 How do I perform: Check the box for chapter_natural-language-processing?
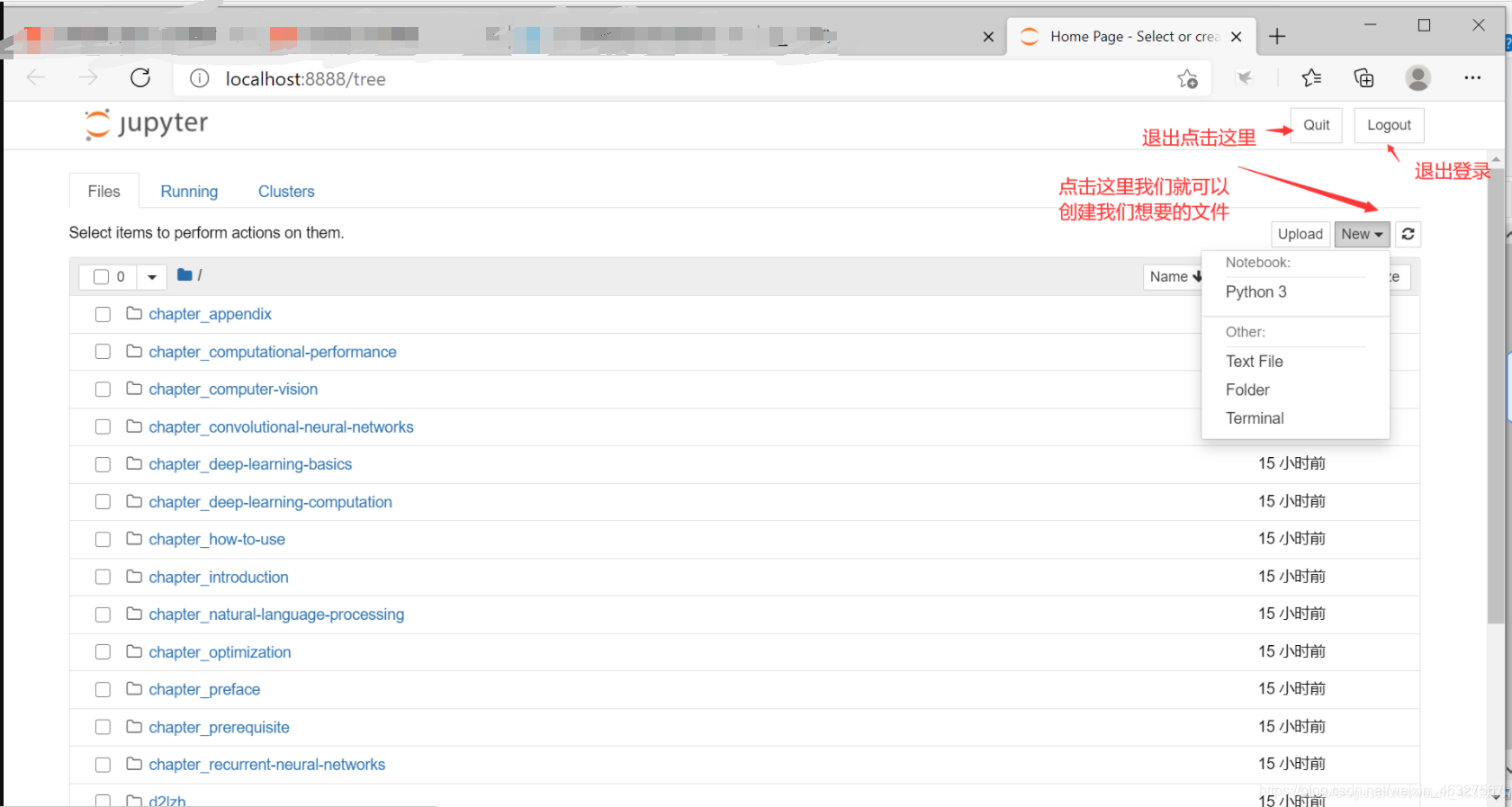(x=103, y=614)
